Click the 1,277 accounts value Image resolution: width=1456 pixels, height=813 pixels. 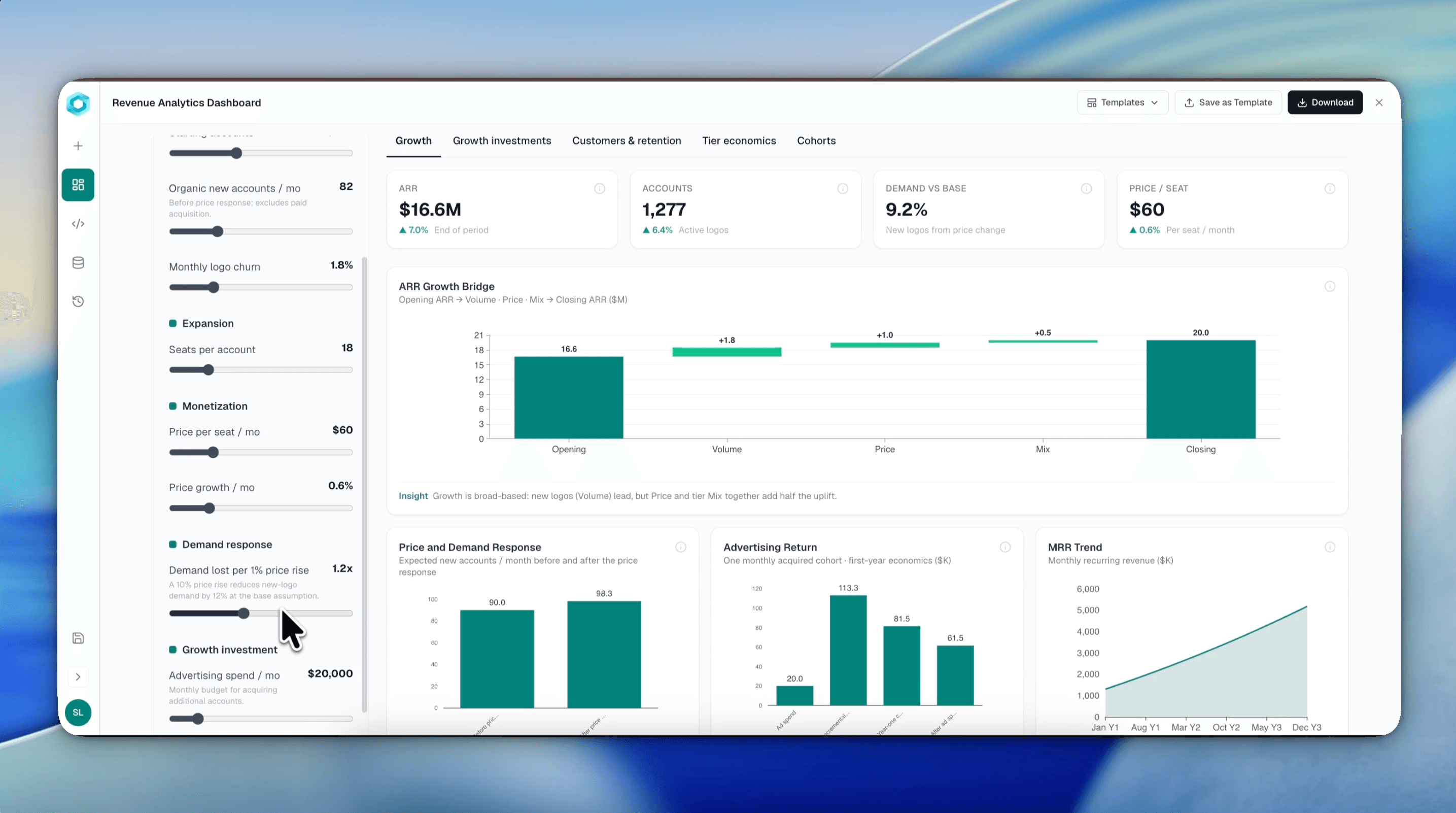(x=664, y=210)
